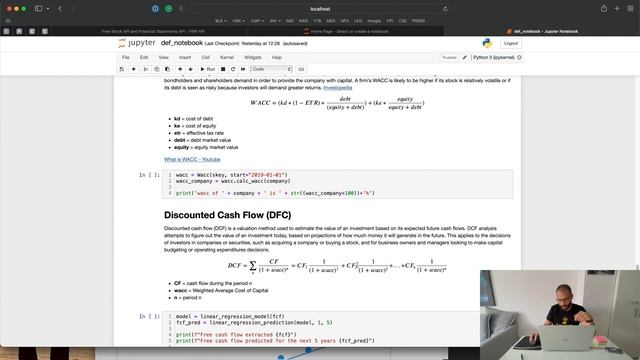Restart kernel and run all with fast-forward icon
The height and width of the screenshot is (360, 640).
(243, 69)
